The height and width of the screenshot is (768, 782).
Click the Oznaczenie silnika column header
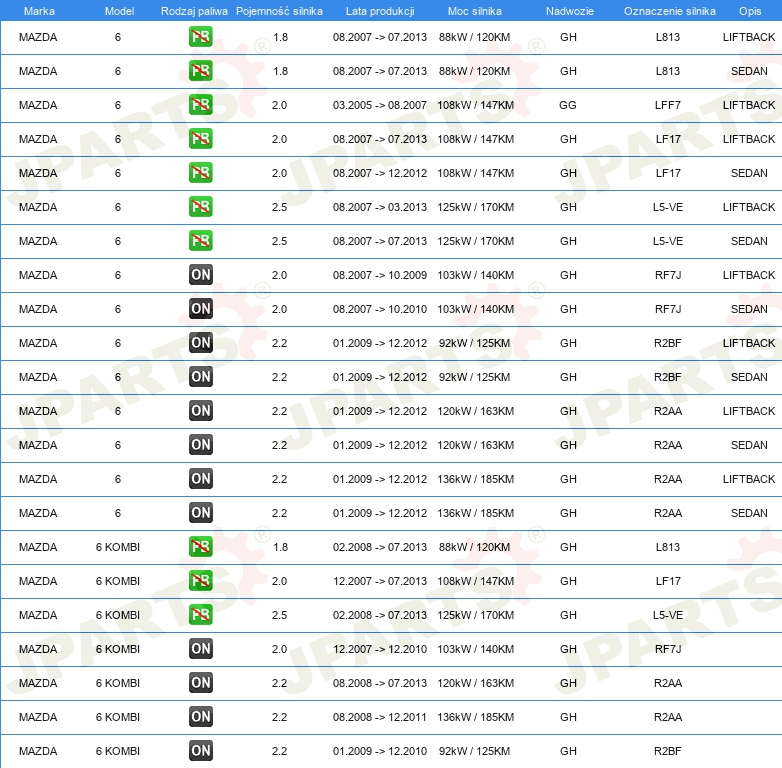(x=669, y=11)
